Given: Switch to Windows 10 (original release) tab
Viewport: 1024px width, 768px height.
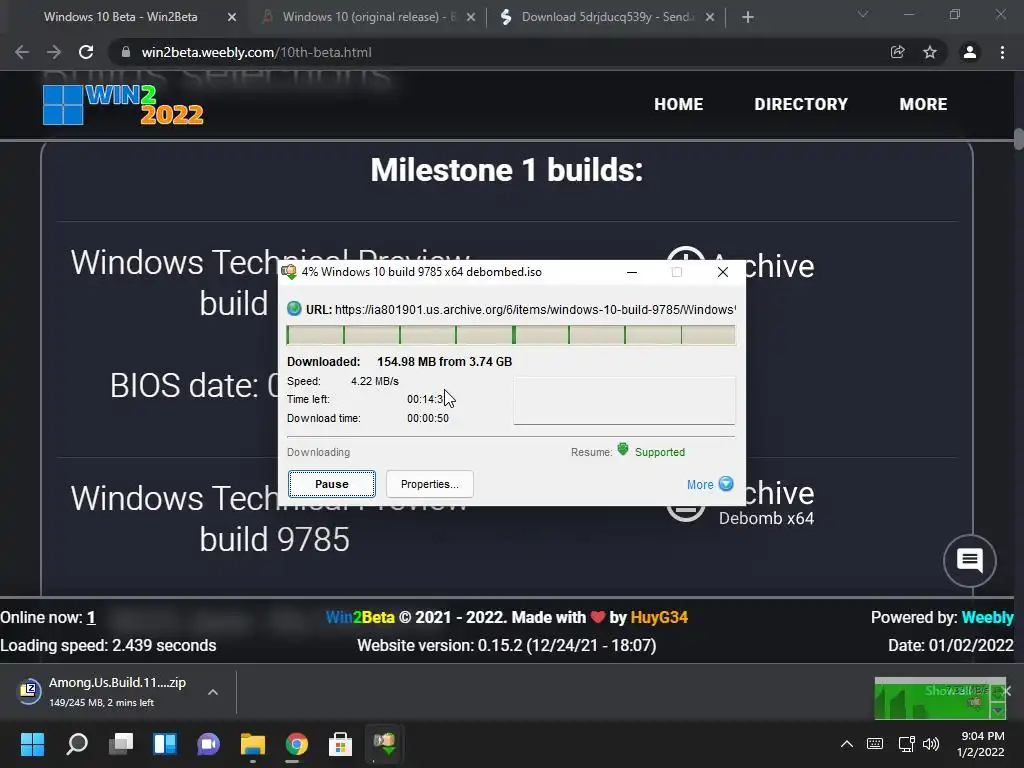Looking at the screenshot, I should 369,17.
